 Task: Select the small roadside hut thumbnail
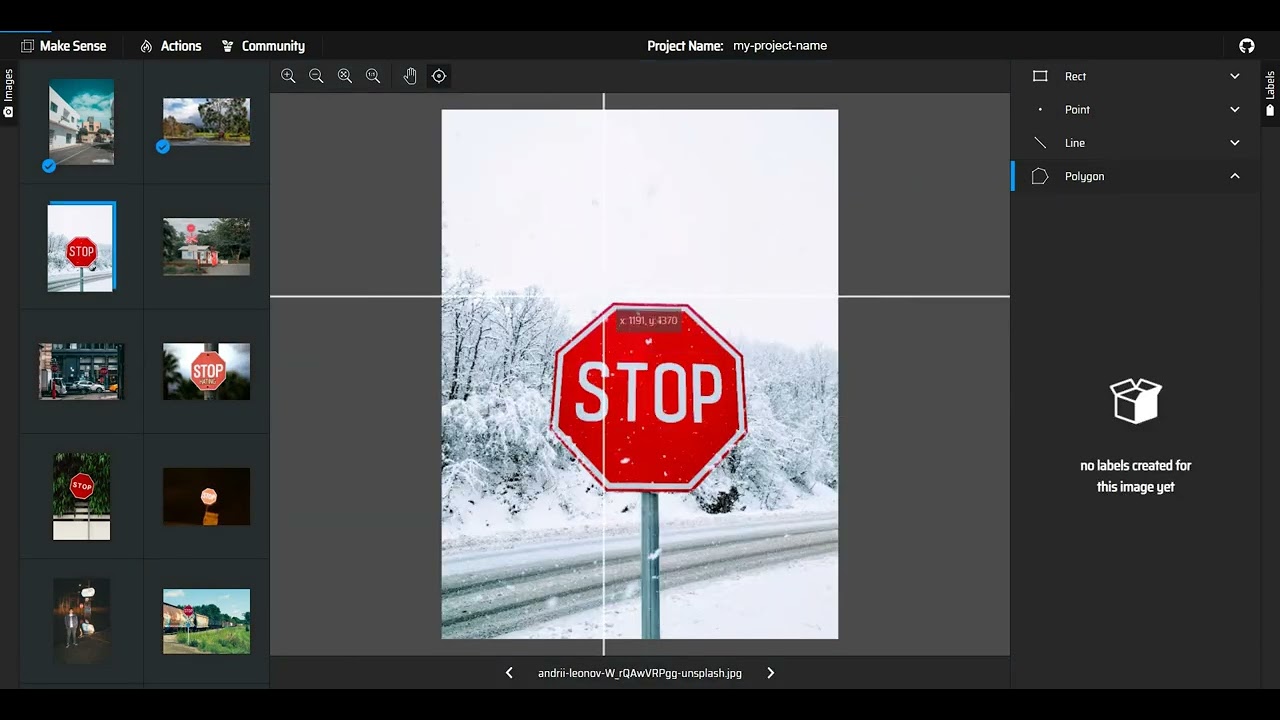click(206, 247)
